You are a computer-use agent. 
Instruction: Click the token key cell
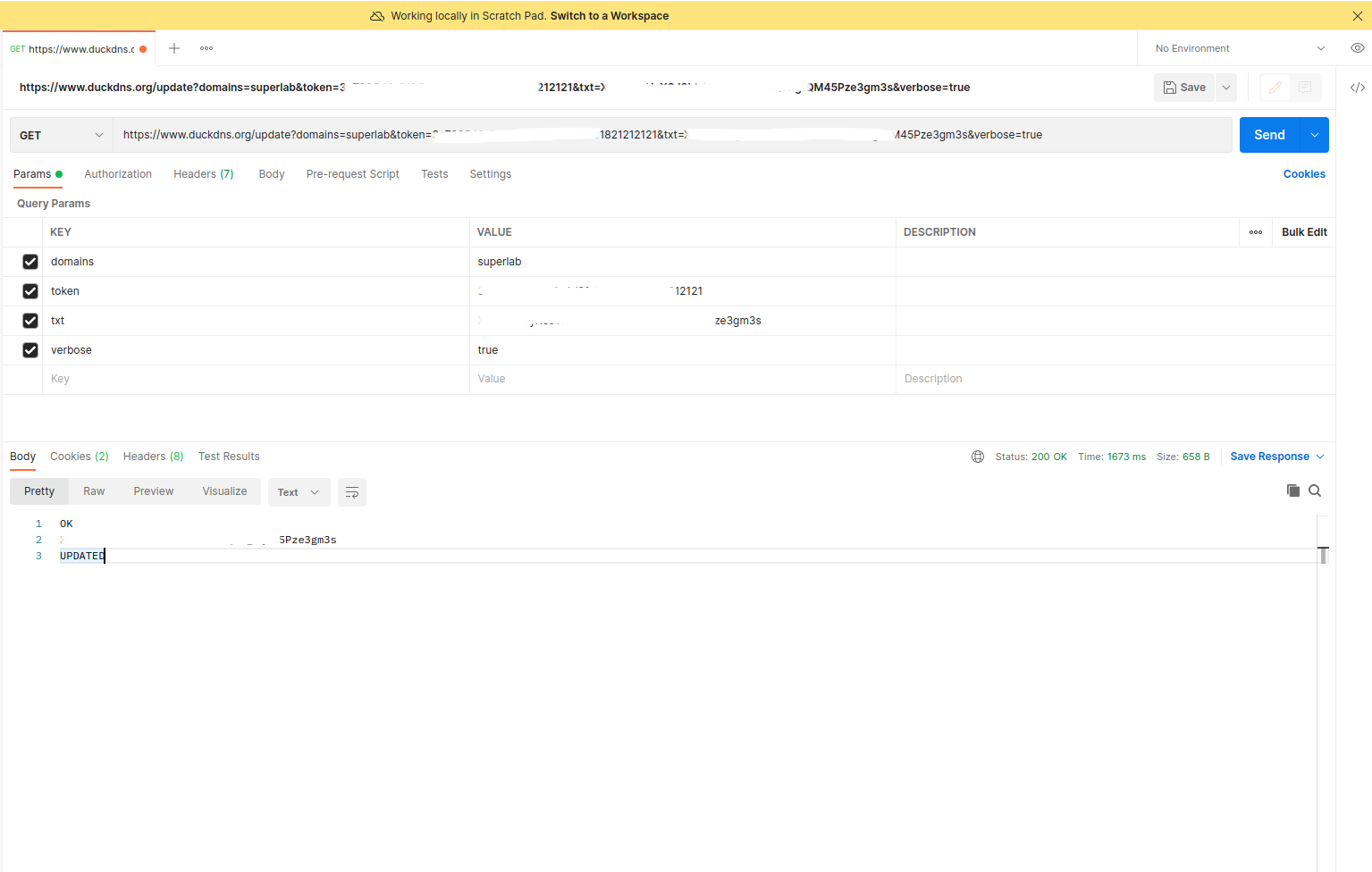coord(256,291)
